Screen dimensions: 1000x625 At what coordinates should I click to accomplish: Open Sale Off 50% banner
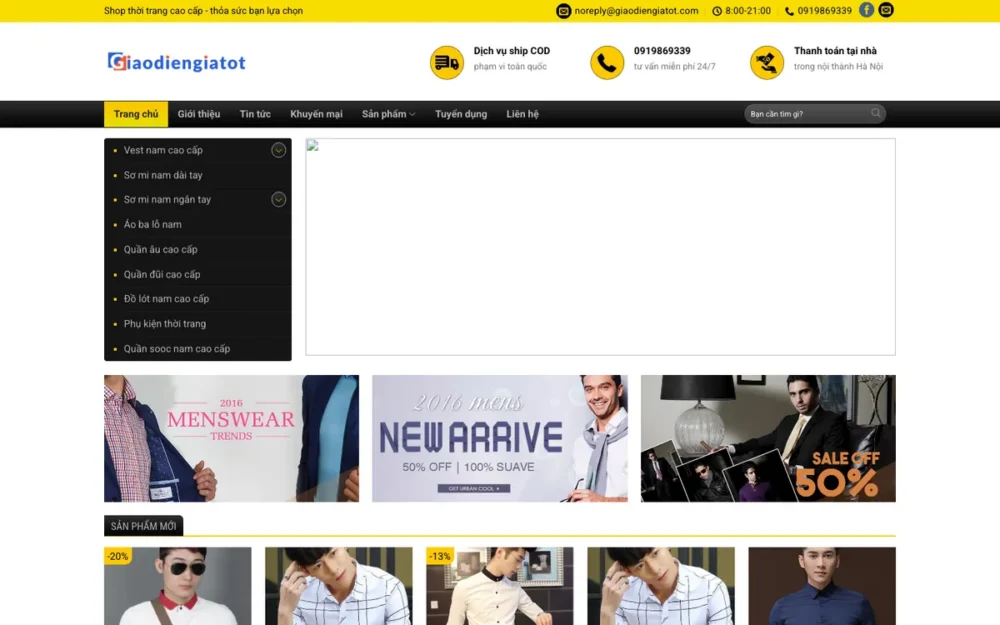coord(768,438)
